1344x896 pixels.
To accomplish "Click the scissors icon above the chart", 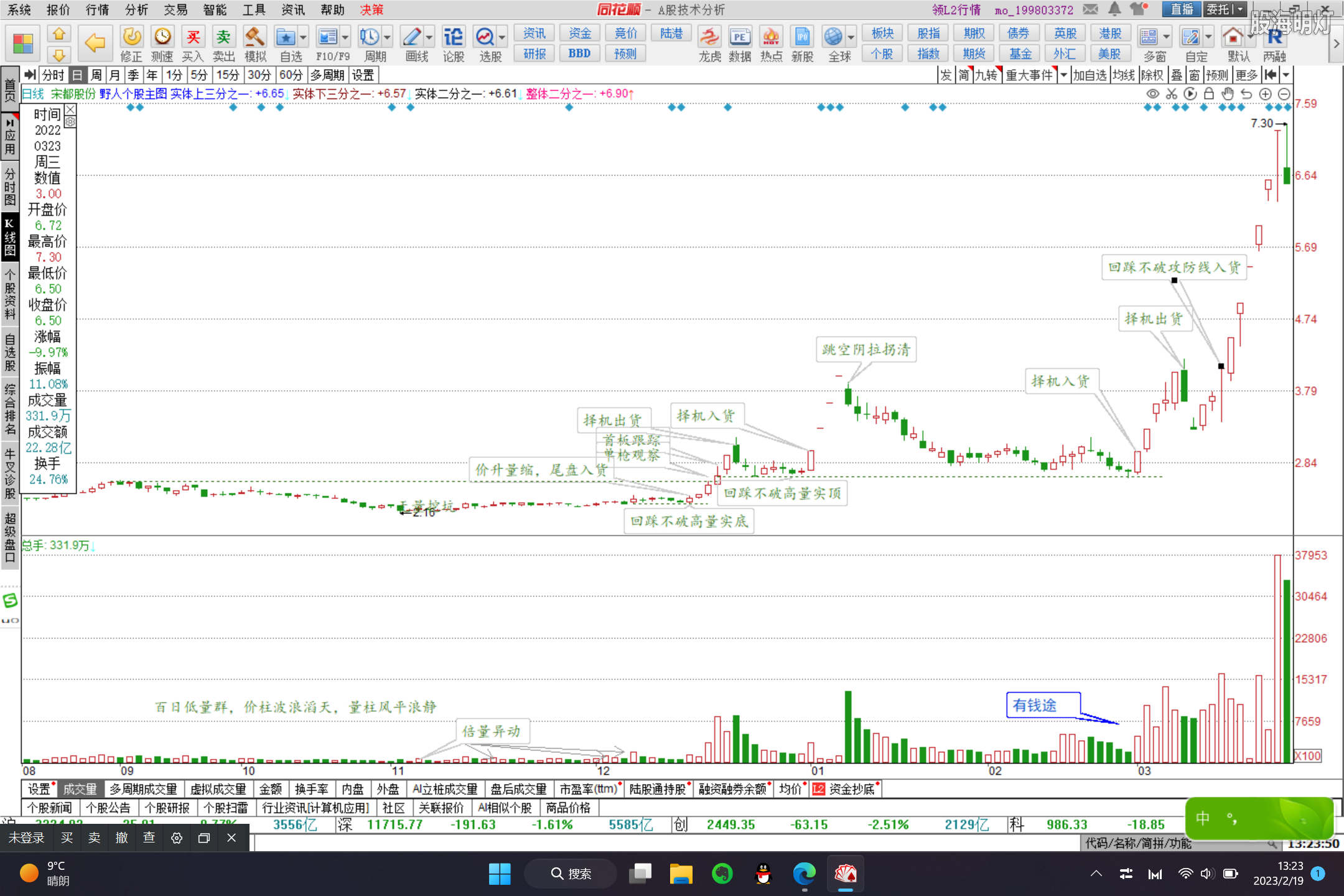I will click(x=1172, y=94).
